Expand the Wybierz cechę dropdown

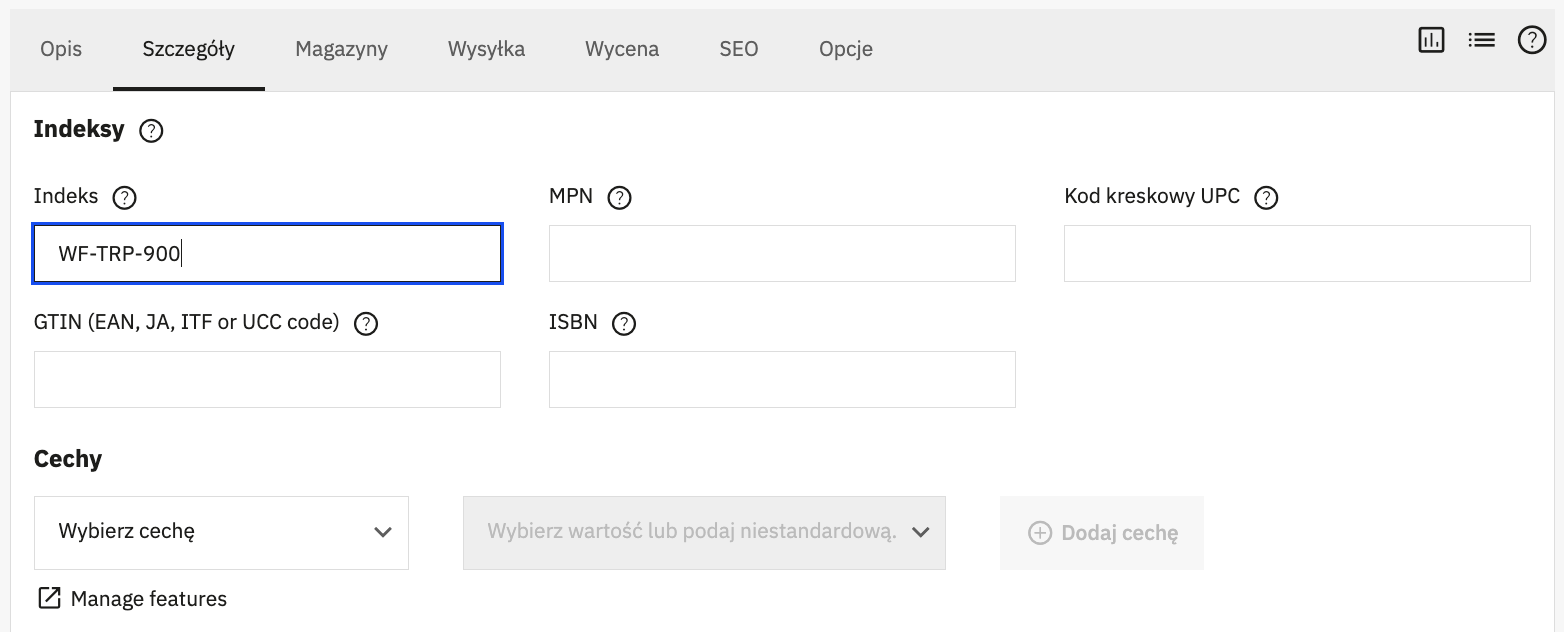(x=221, y=532)
